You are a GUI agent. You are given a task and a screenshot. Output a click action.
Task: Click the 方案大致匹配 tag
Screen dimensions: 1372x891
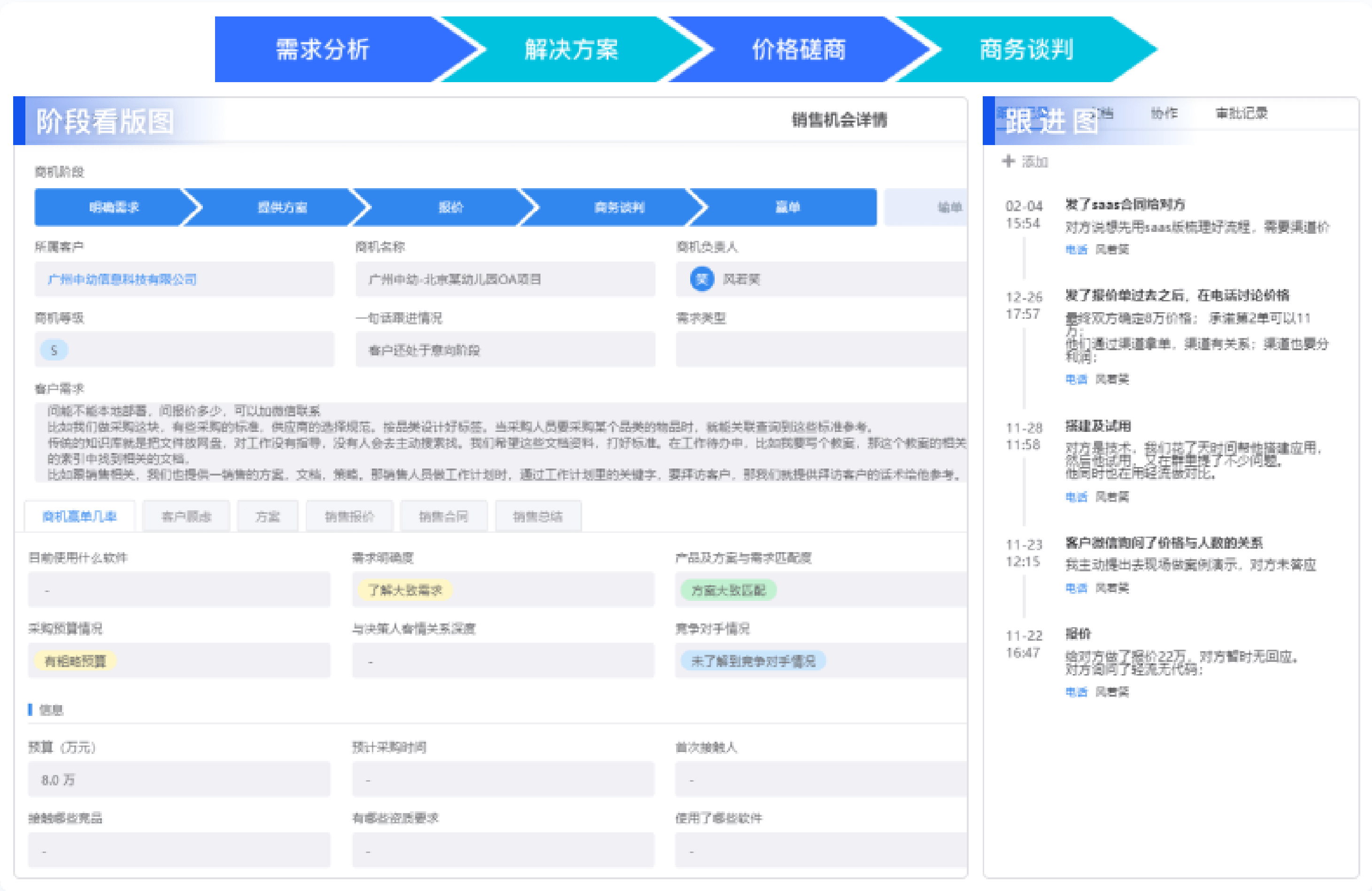[728, 590]
